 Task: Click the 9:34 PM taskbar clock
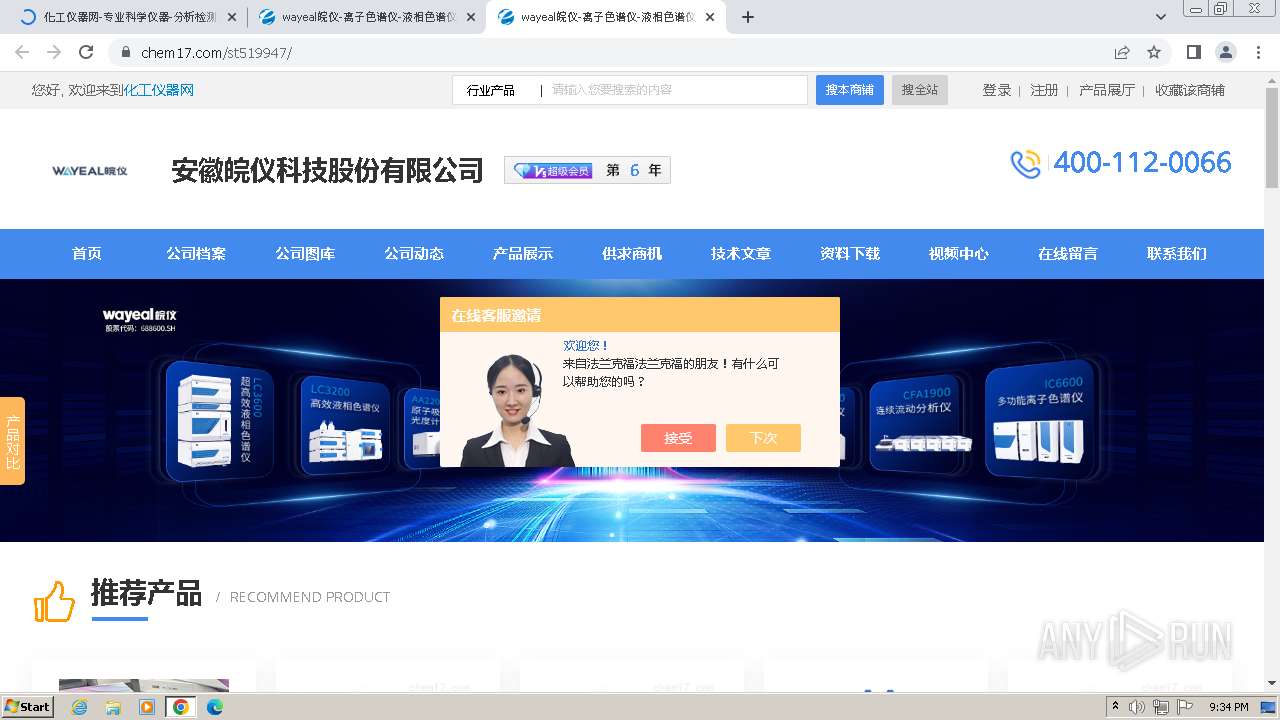1229,707
